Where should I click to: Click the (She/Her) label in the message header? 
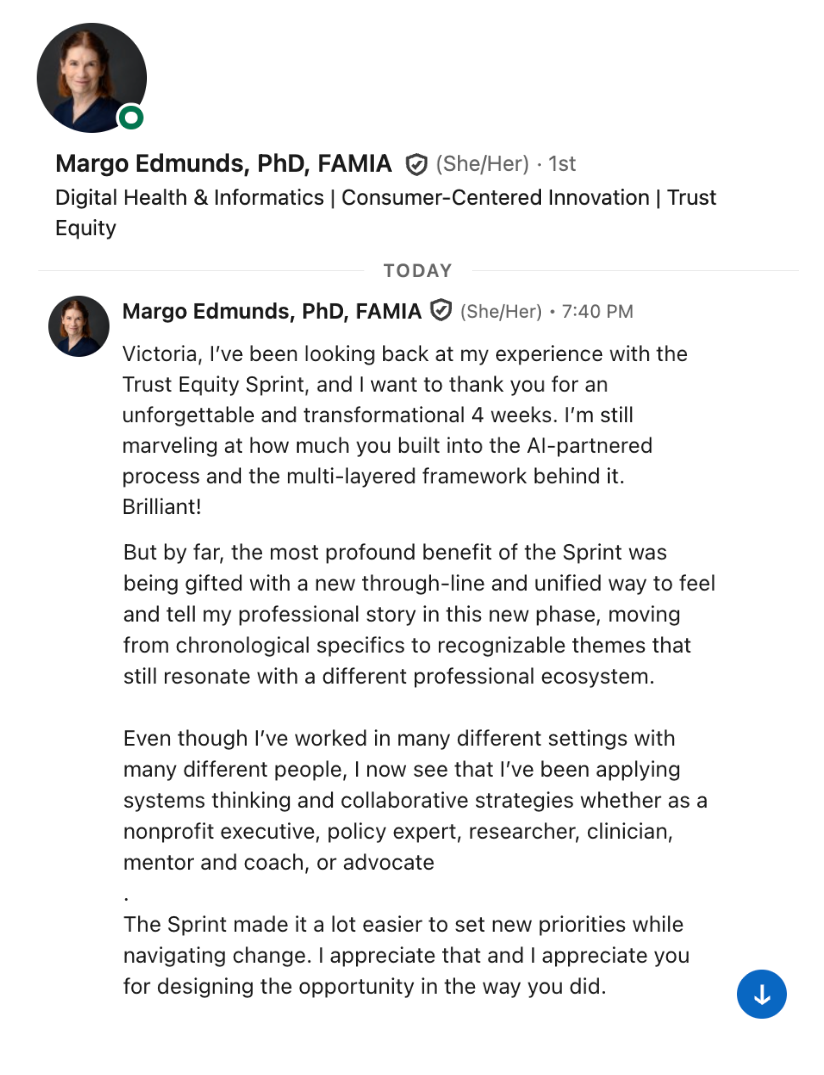tap(501, 312)
